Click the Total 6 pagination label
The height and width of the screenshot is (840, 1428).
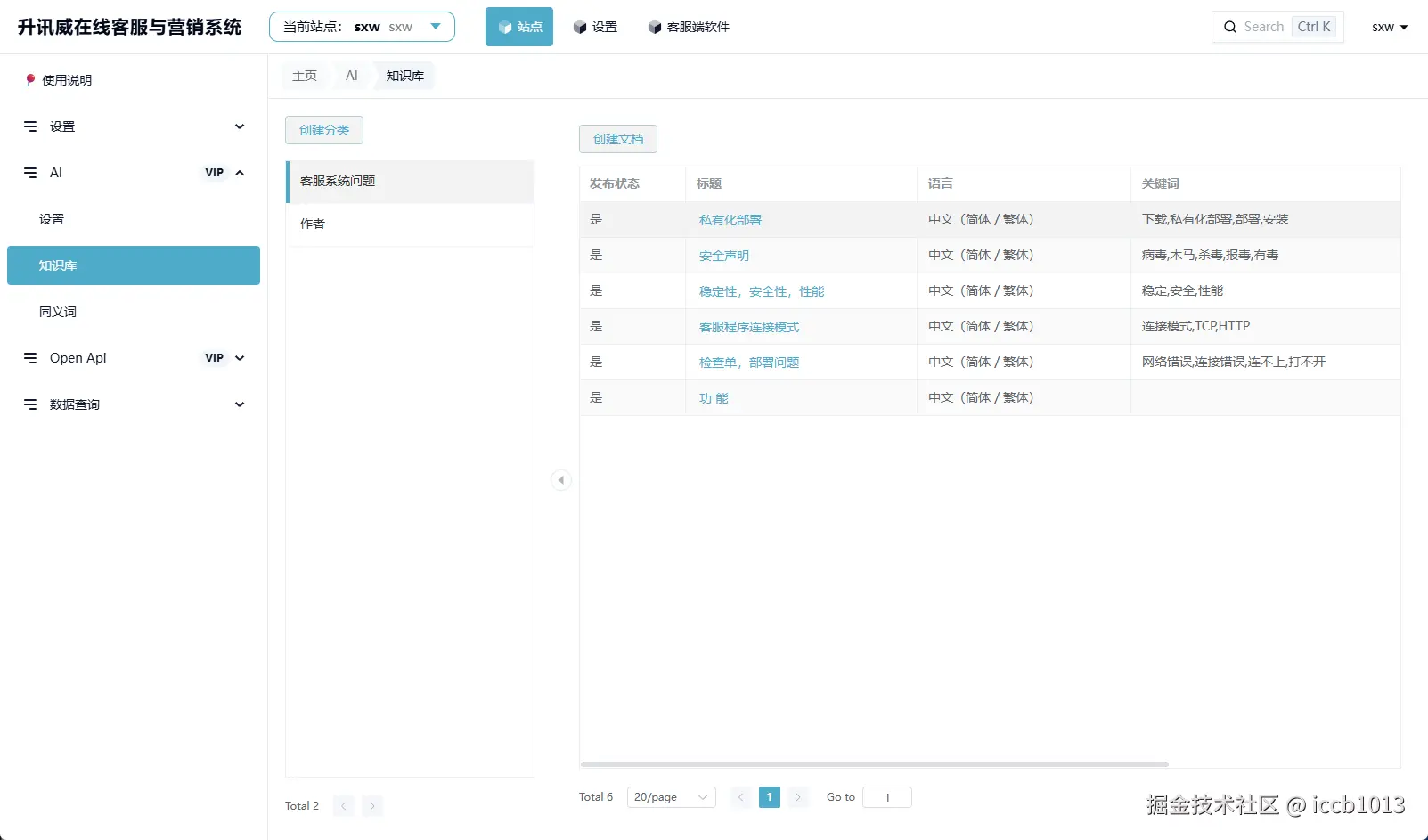point(596,797)
